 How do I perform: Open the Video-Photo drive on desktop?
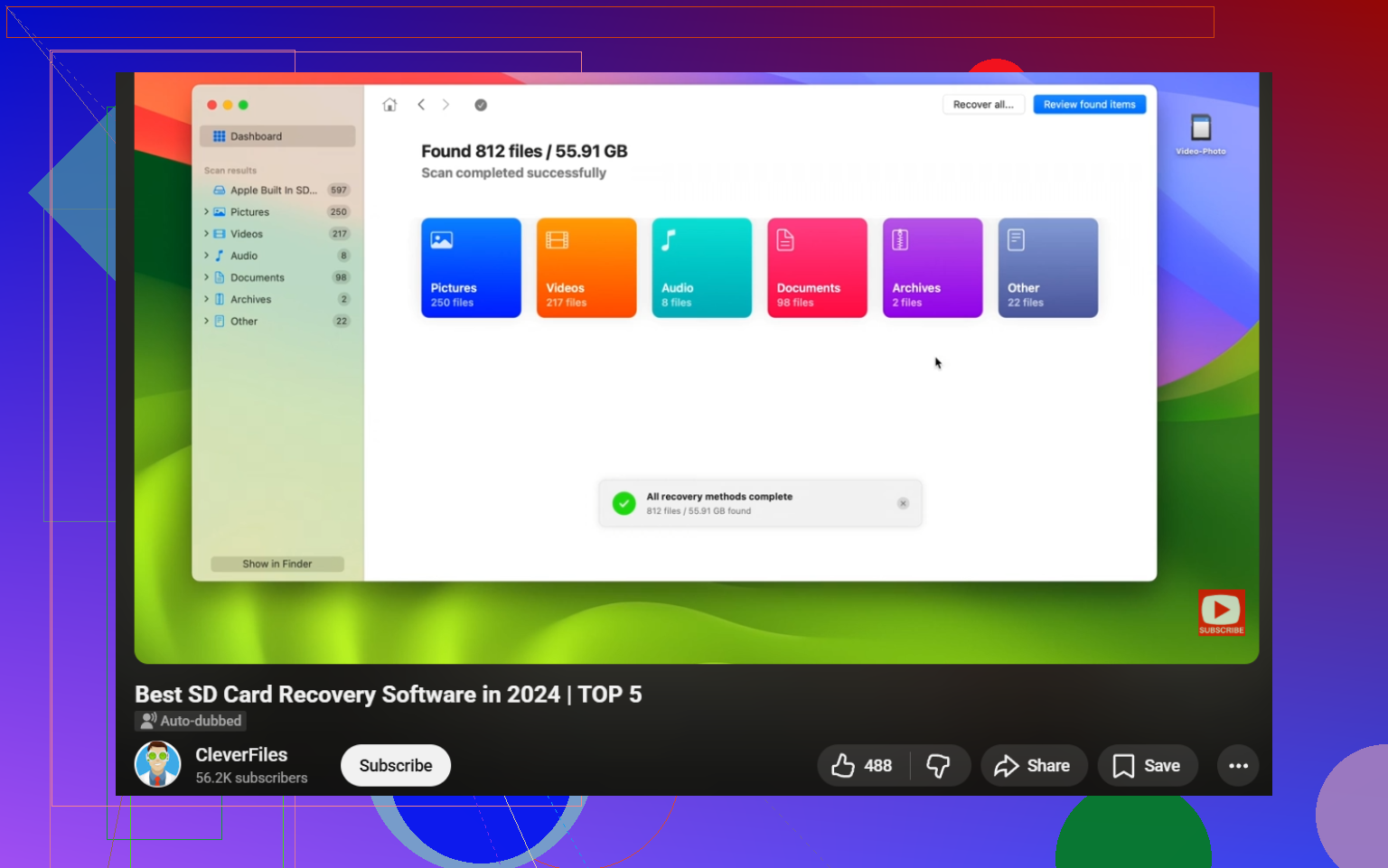(1201, 134)
